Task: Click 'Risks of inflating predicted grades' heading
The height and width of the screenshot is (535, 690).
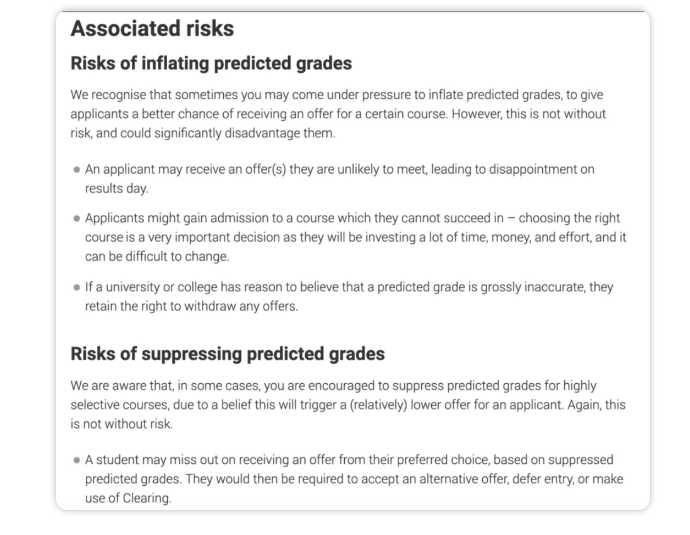Action: coord(211,63)
